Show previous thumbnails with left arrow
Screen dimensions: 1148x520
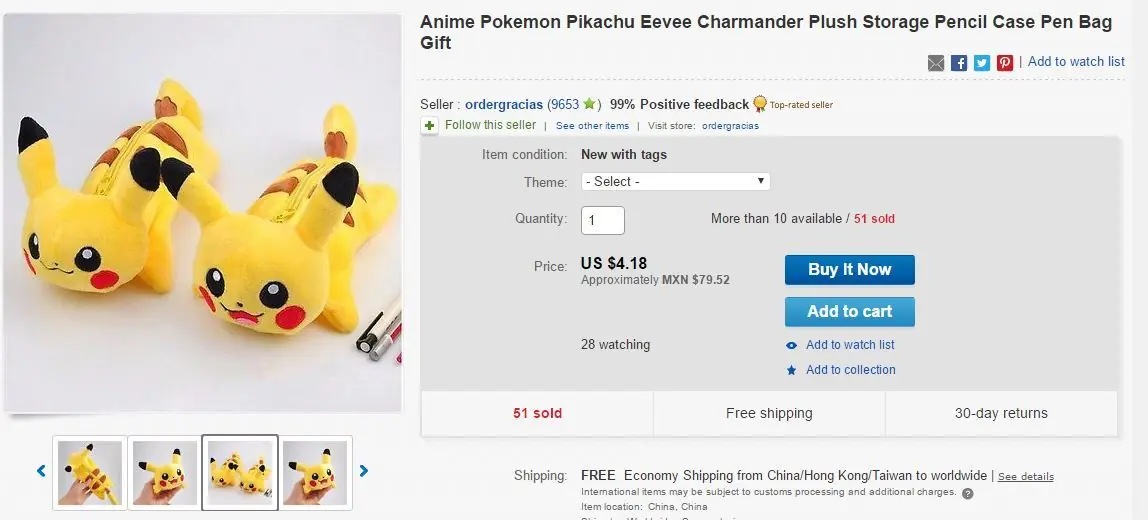point(41,470)
